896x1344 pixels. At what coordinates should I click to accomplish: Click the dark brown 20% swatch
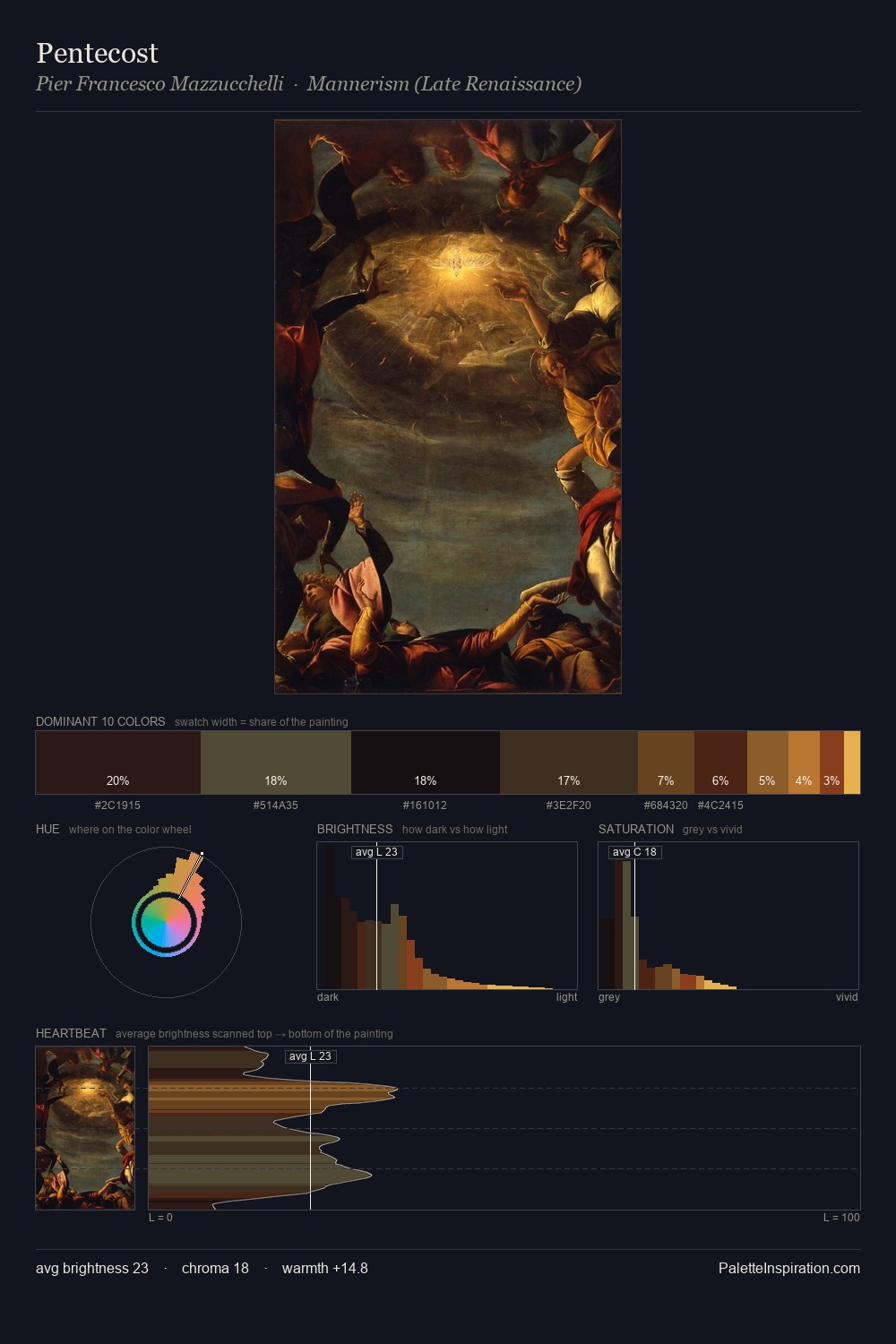pyautogui.click(x=118, y=762)
